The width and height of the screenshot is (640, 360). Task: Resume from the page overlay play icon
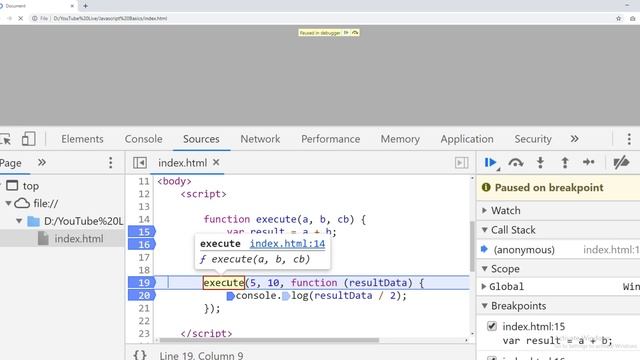coord(346,33)
